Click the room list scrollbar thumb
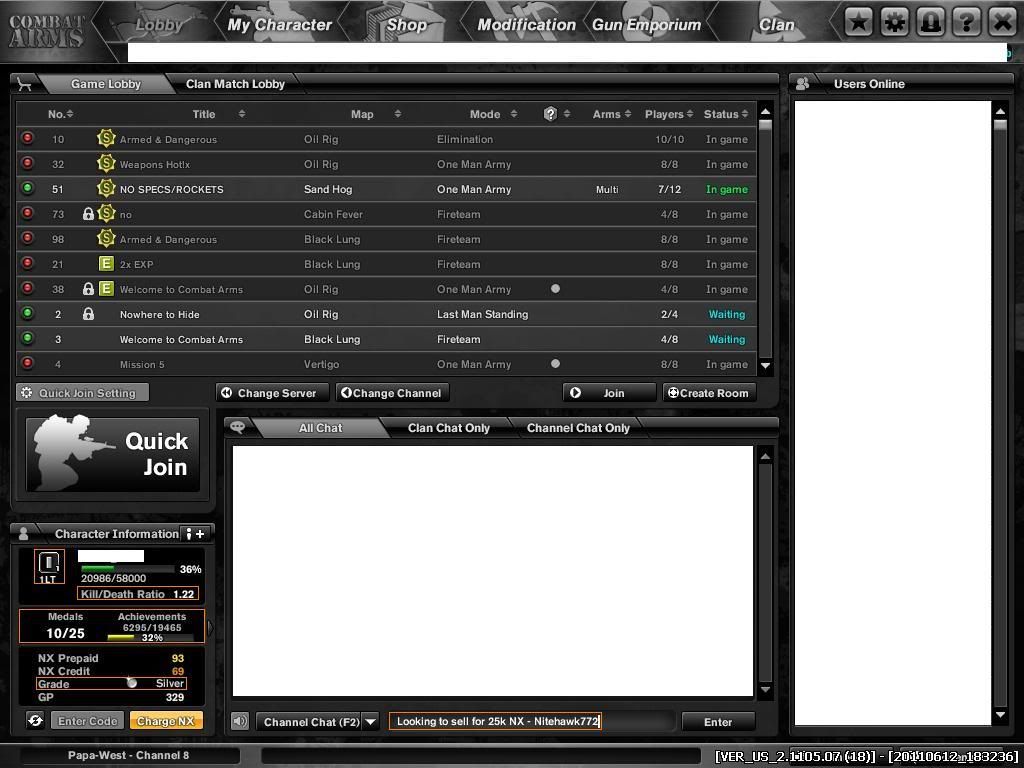 pyautogui.click(x=765, y=125)
